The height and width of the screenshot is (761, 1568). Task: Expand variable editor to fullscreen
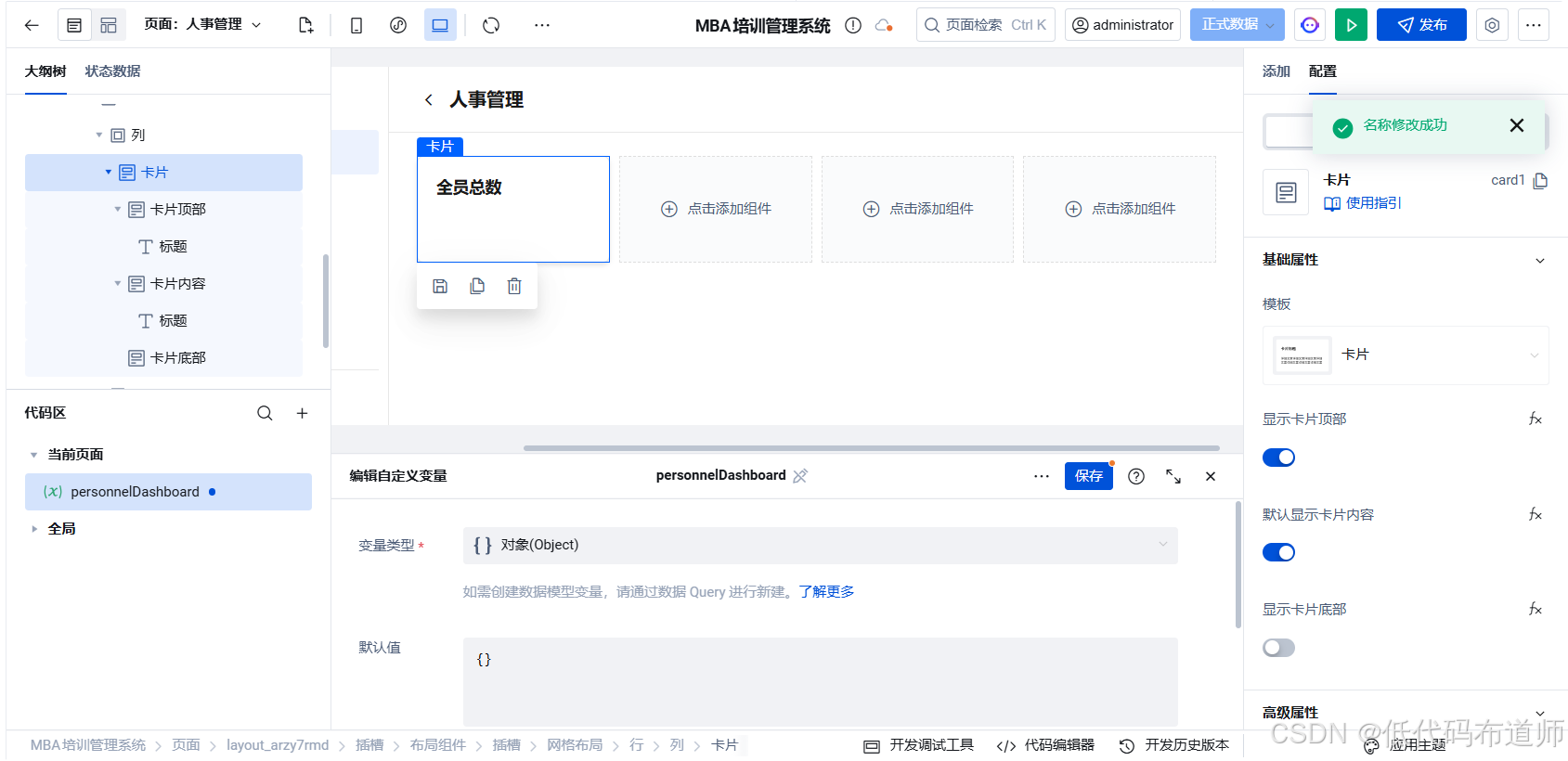[x=1173, y=476]
